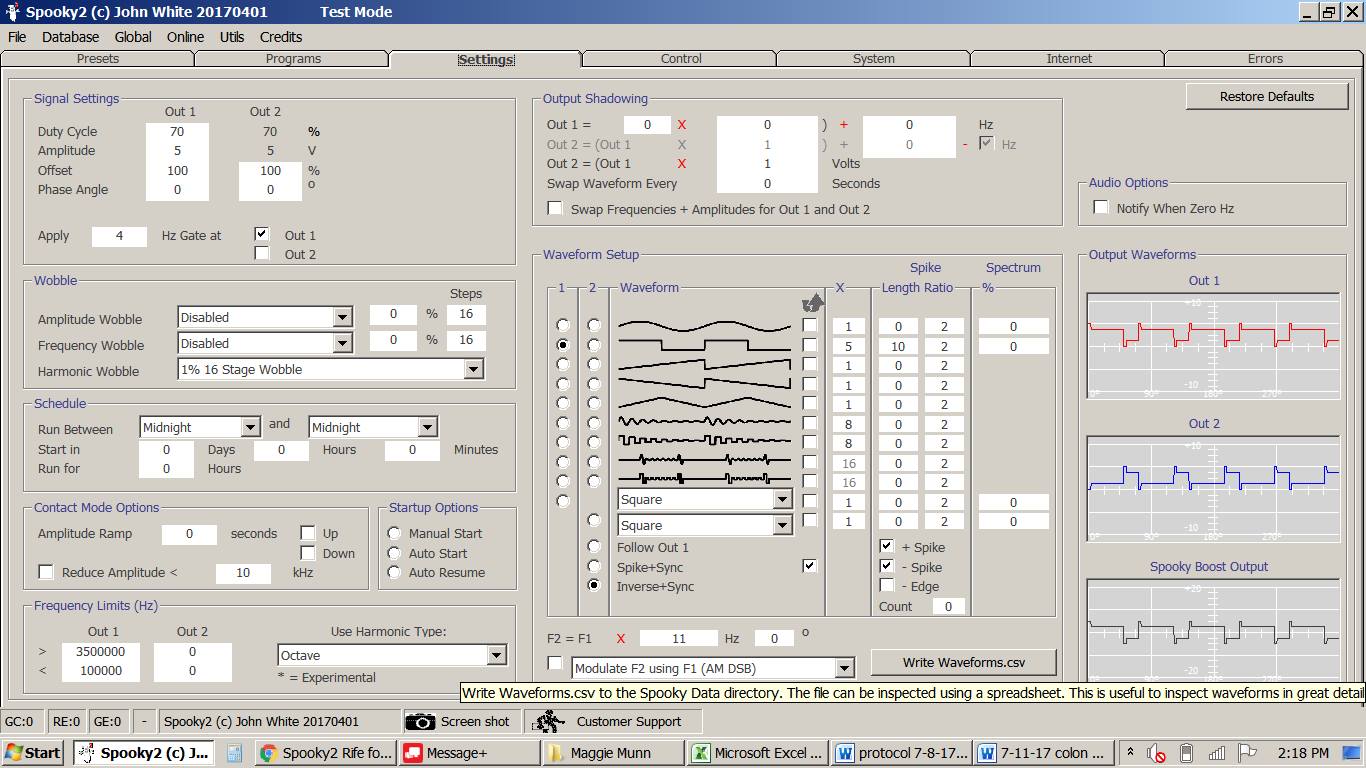Open Out 2 custom Square waveform dropdown
The image size is (1366, 768).
click(x=782, y=525)
